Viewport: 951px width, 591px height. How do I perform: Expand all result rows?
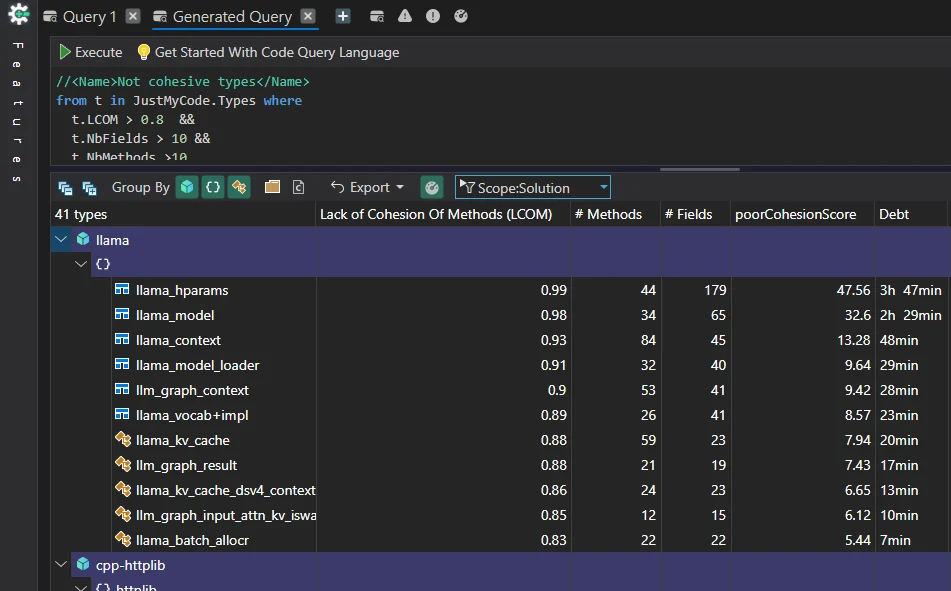click(x=89, y=188)
